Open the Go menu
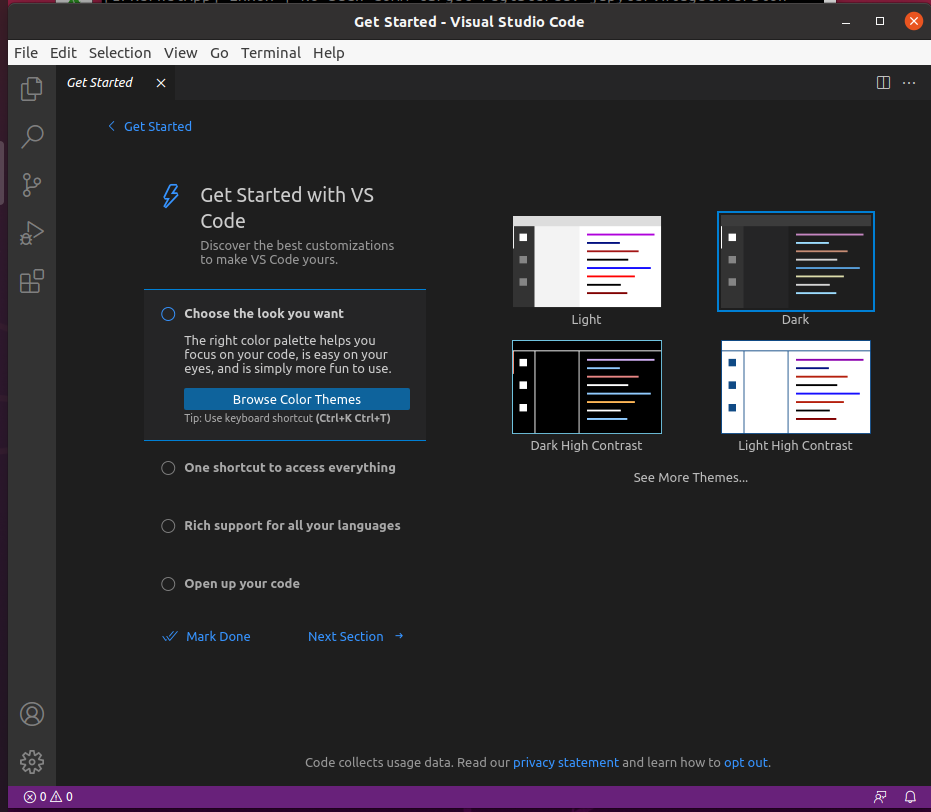The height and width of the screenshot is (812, 931). click(x=219, y=53)
